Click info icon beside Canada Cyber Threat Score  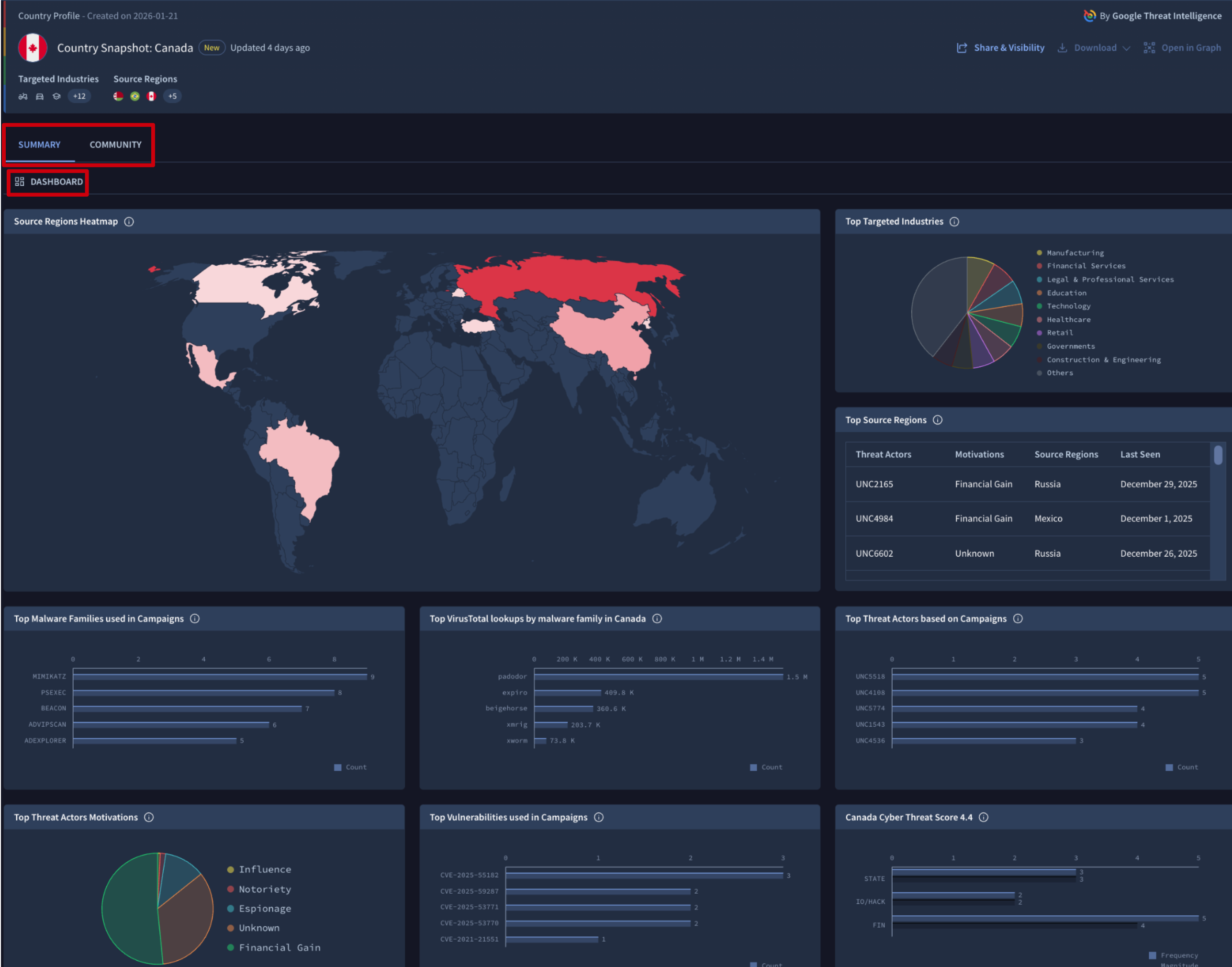[x=984, y=817]
